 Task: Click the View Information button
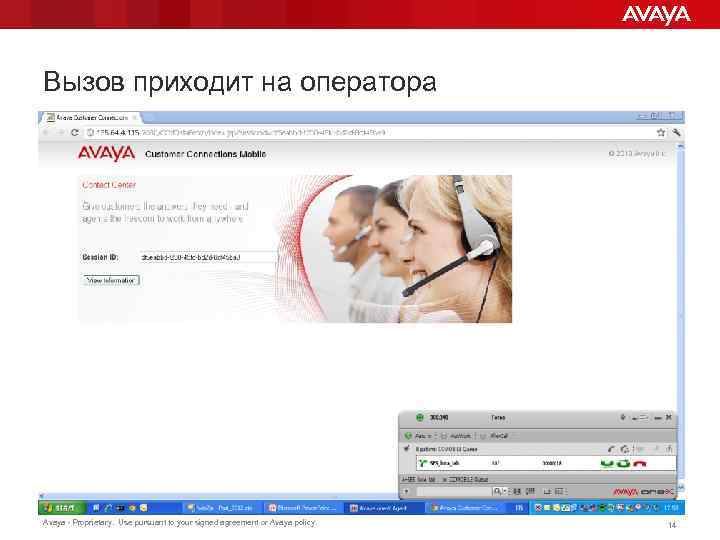(111, 280)
